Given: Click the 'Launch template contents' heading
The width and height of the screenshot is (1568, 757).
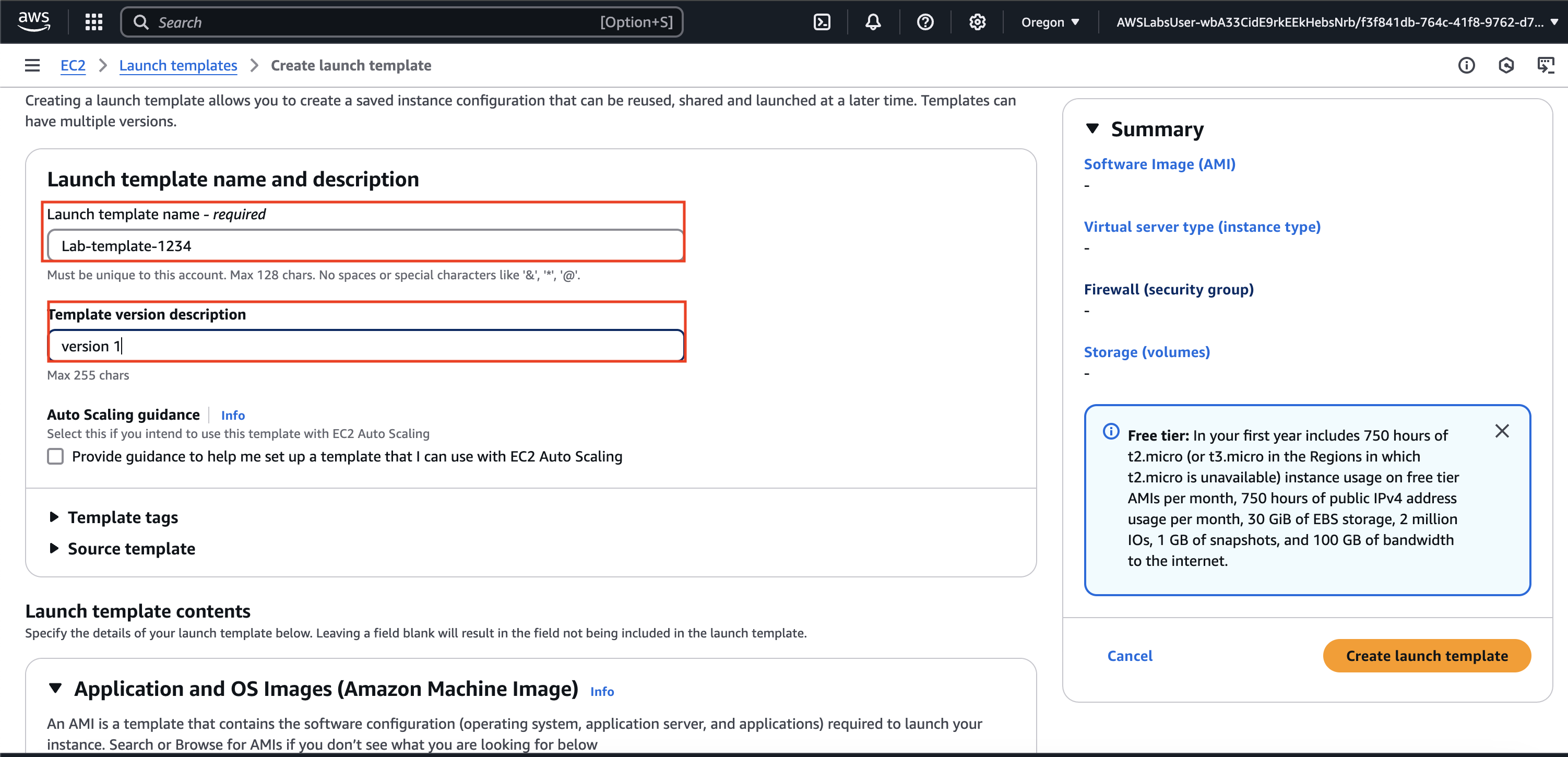Looking at the screenshot, I should (138, 611).
